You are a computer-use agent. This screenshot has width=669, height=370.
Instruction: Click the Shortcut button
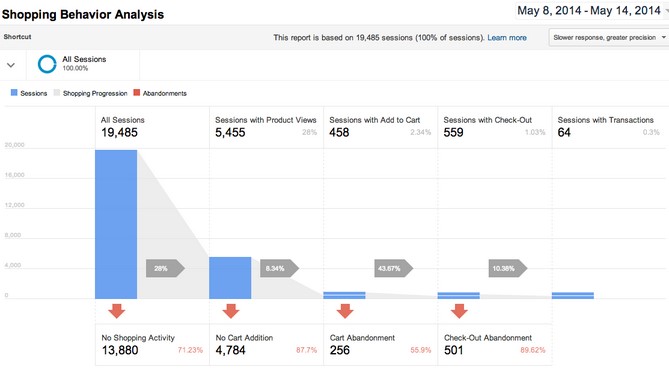pos(17,37)
